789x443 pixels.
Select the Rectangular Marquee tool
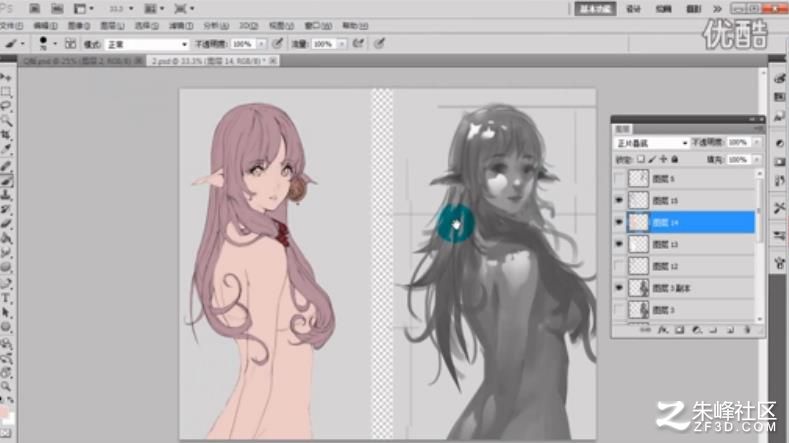click(x=6, y=92)
